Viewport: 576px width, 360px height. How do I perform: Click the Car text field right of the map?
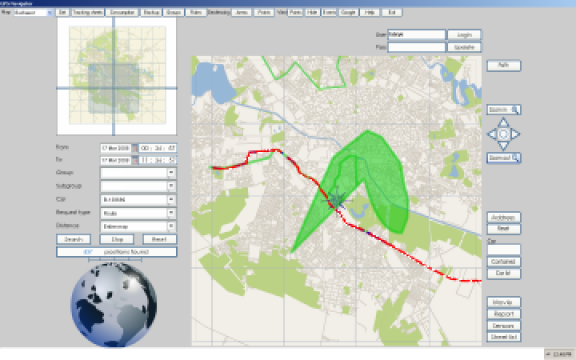click(504, 250)
